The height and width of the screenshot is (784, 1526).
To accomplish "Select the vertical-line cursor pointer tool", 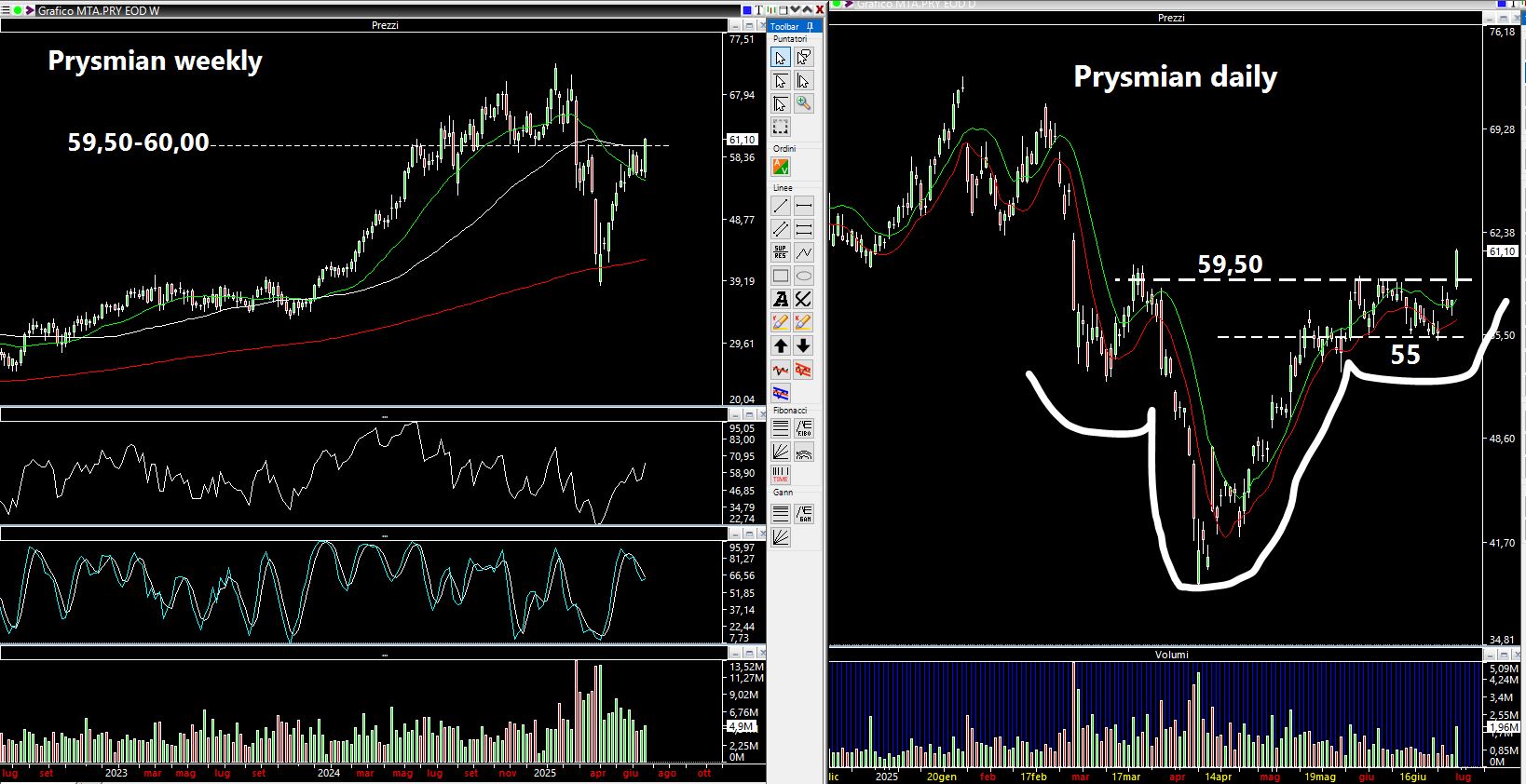I will [x=803, y=81].
